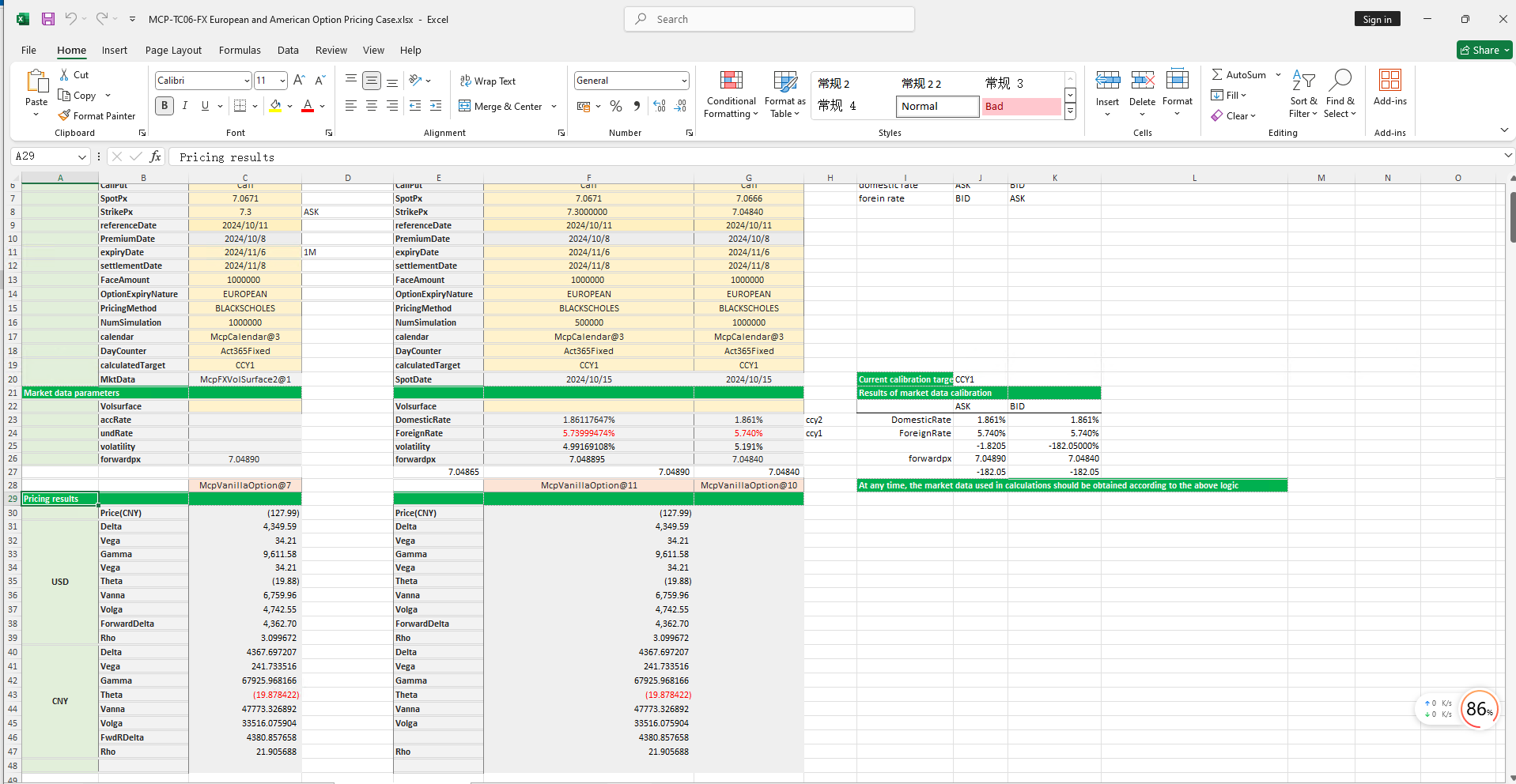1516x784 pixels.
Task: Expand the AutoSum dropdown arrow
Action: [1278, 74]
